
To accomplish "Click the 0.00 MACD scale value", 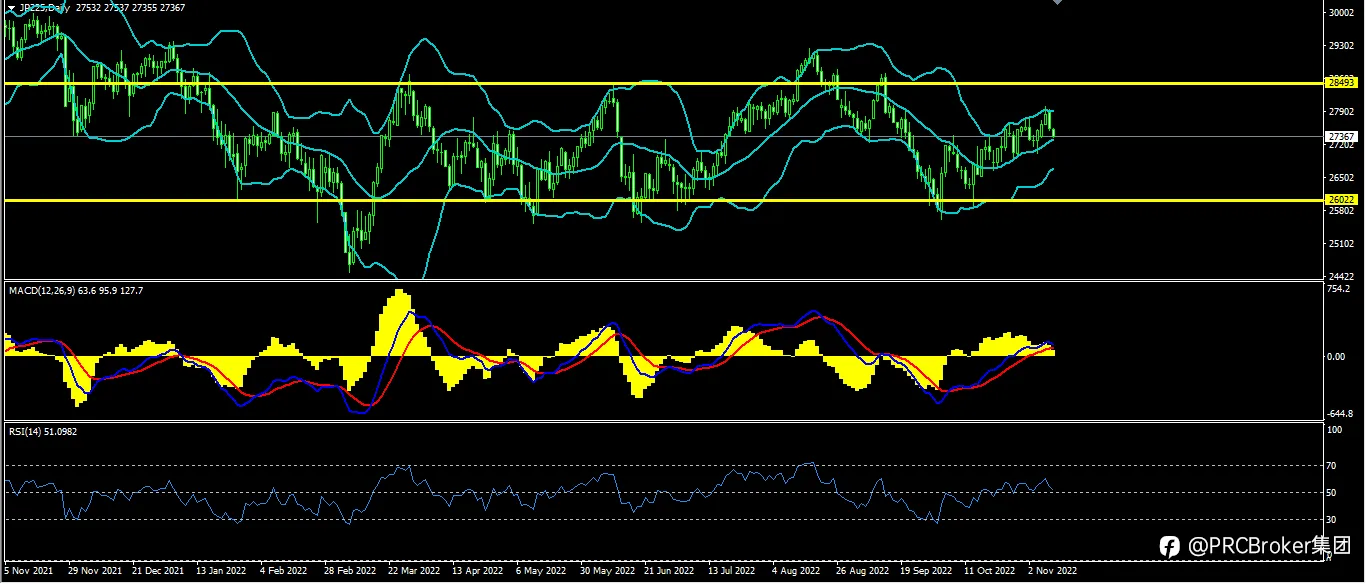I will (1336, 356).
